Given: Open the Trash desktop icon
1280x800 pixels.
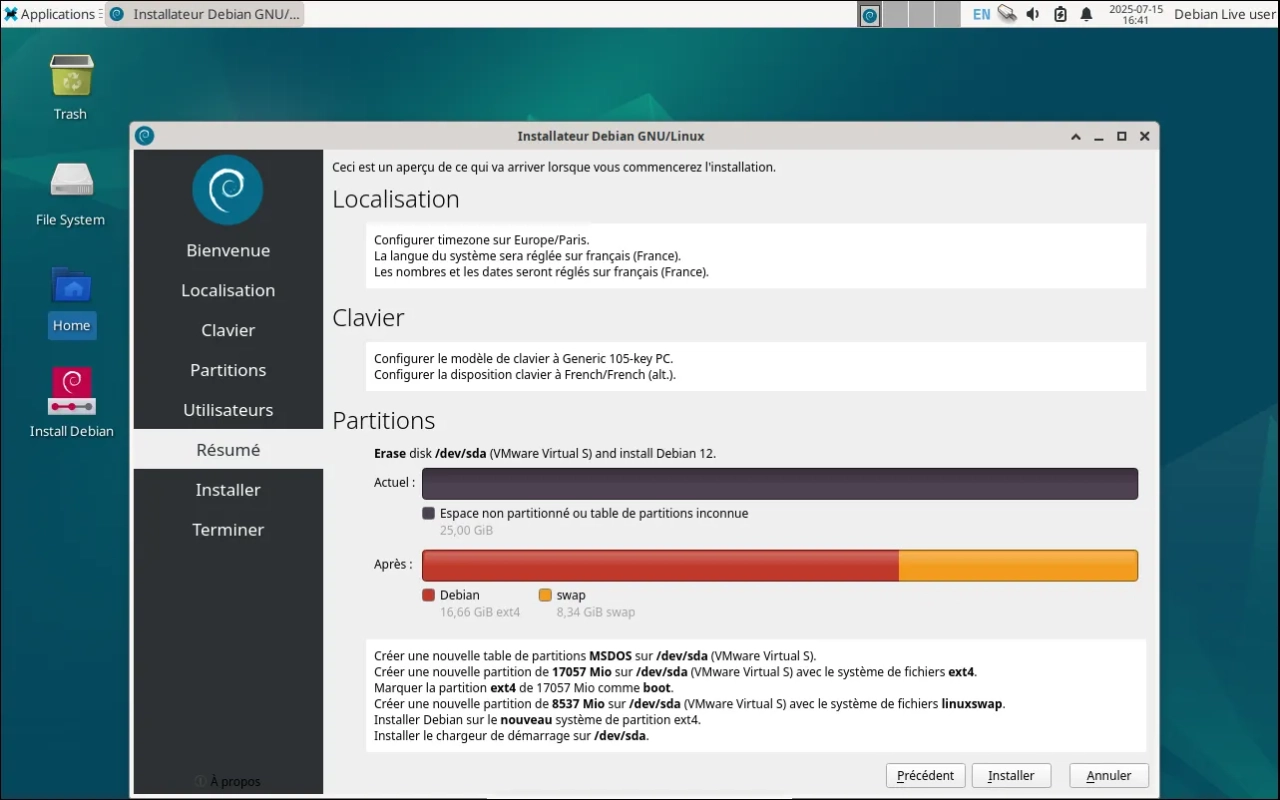Looking at the screenshot, I should [x=71, y=77].
